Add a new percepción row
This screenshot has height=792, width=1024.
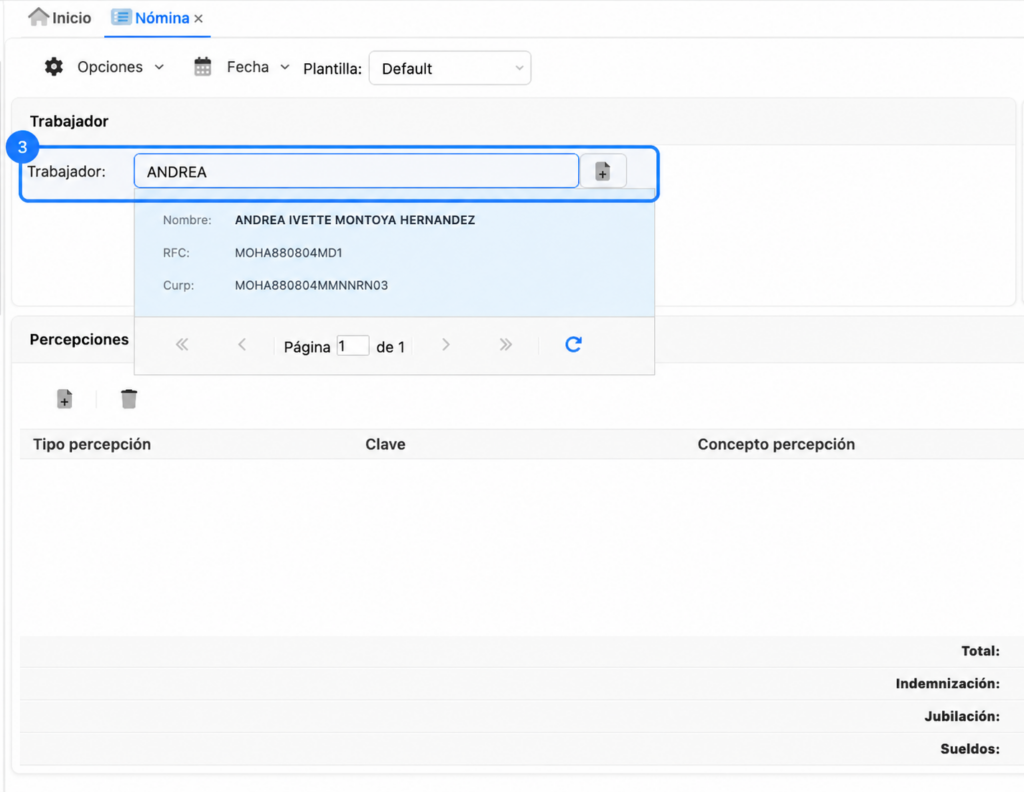(x=65, y=399)
